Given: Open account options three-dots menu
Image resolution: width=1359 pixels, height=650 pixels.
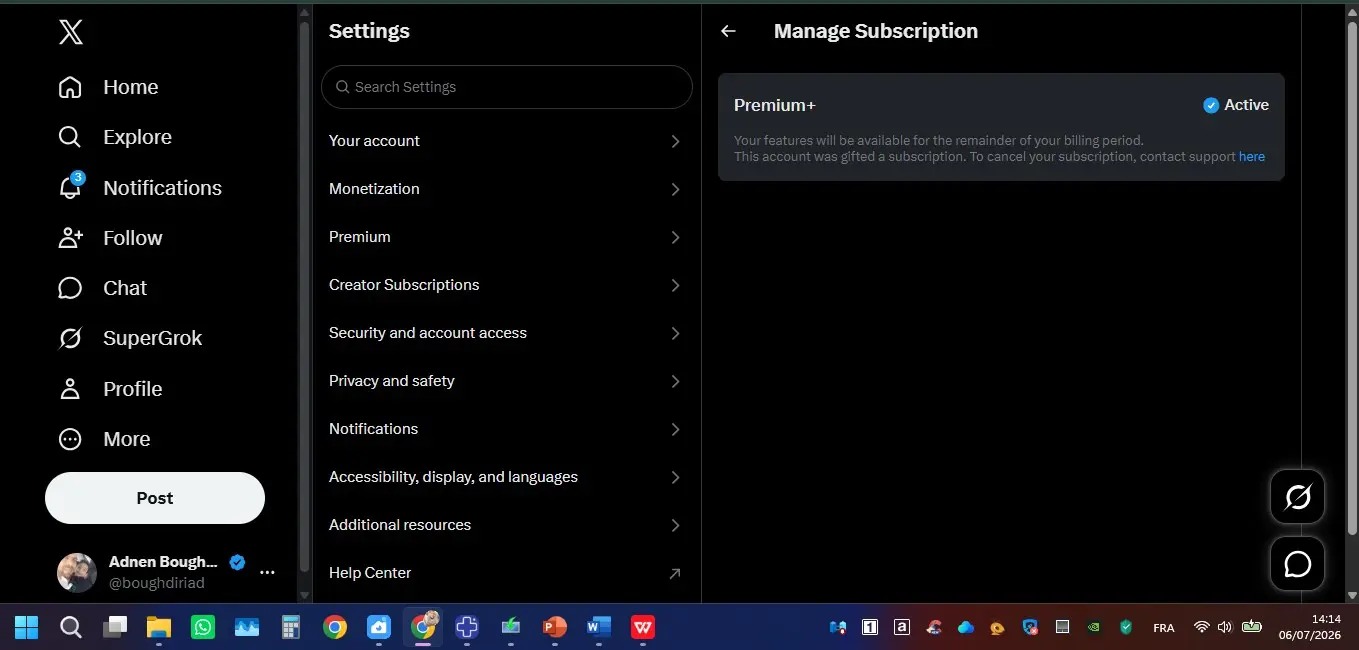Looking at the screenshot, I should pos(267,572).
